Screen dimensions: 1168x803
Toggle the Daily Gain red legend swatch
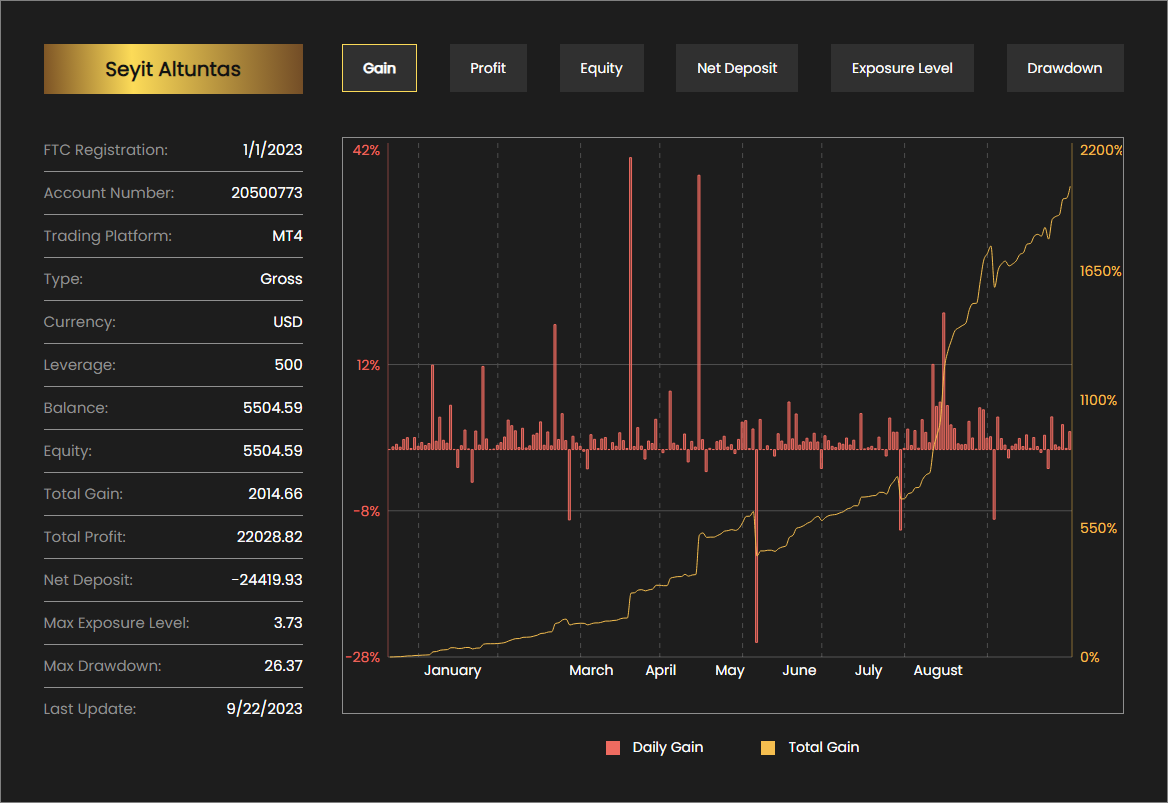613,748
